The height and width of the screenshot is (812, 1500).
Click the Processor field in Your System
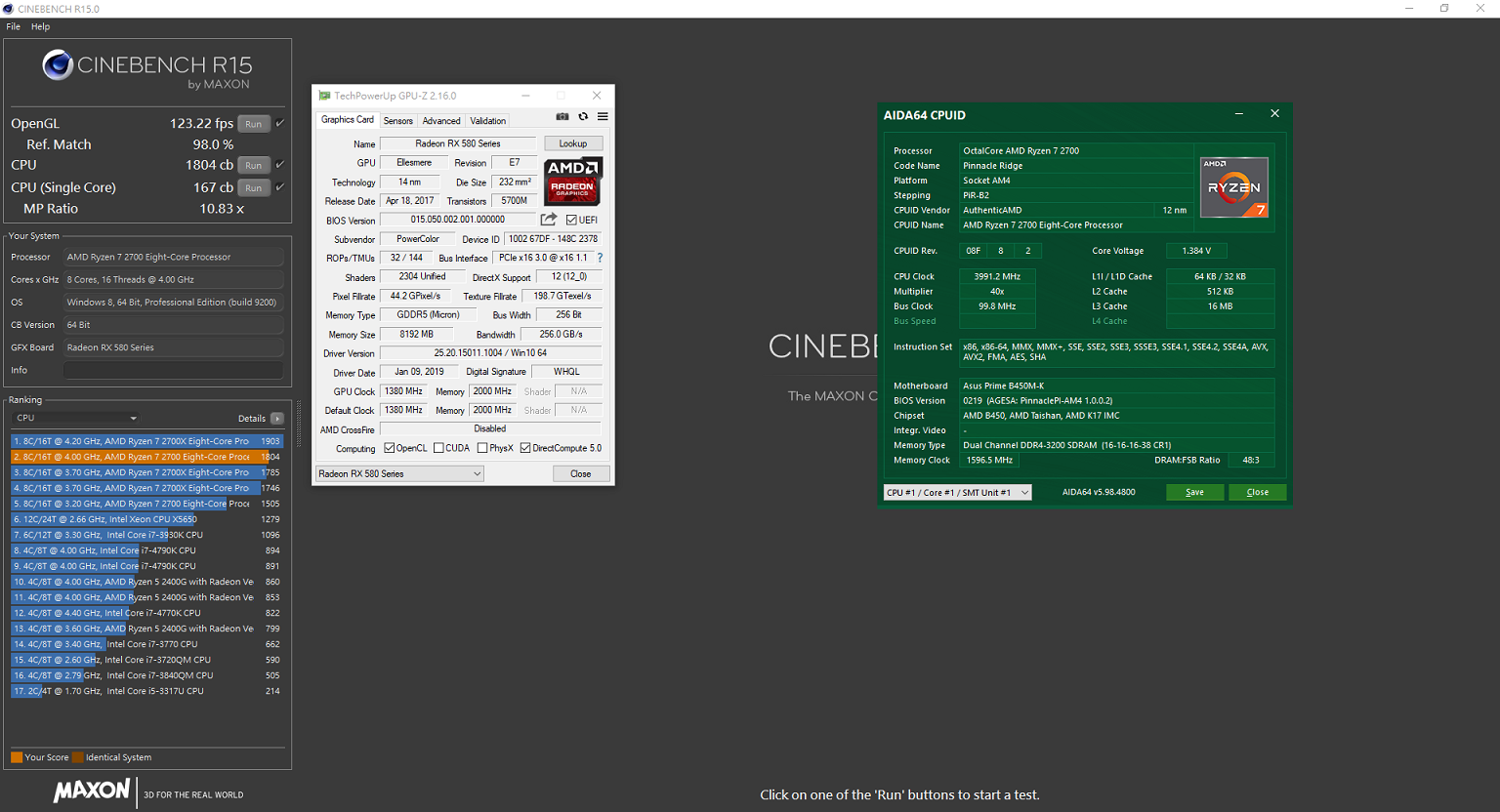click(173, 257)
